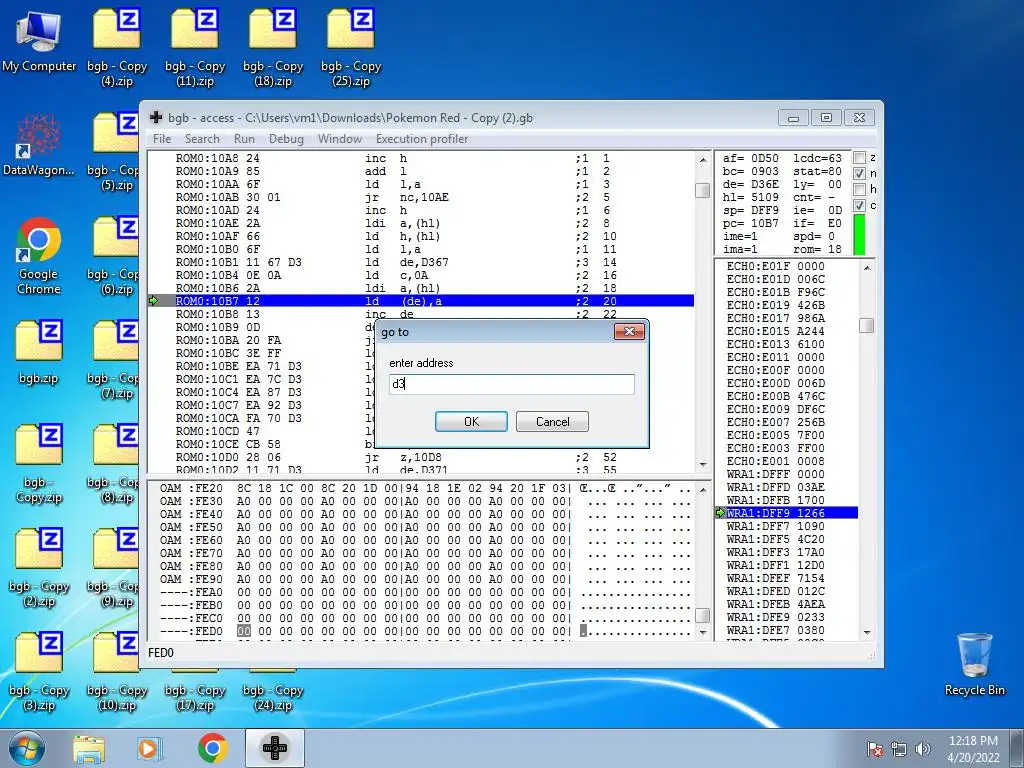Select disassembly line ROM0:10A8 inc h

point(421,158)
